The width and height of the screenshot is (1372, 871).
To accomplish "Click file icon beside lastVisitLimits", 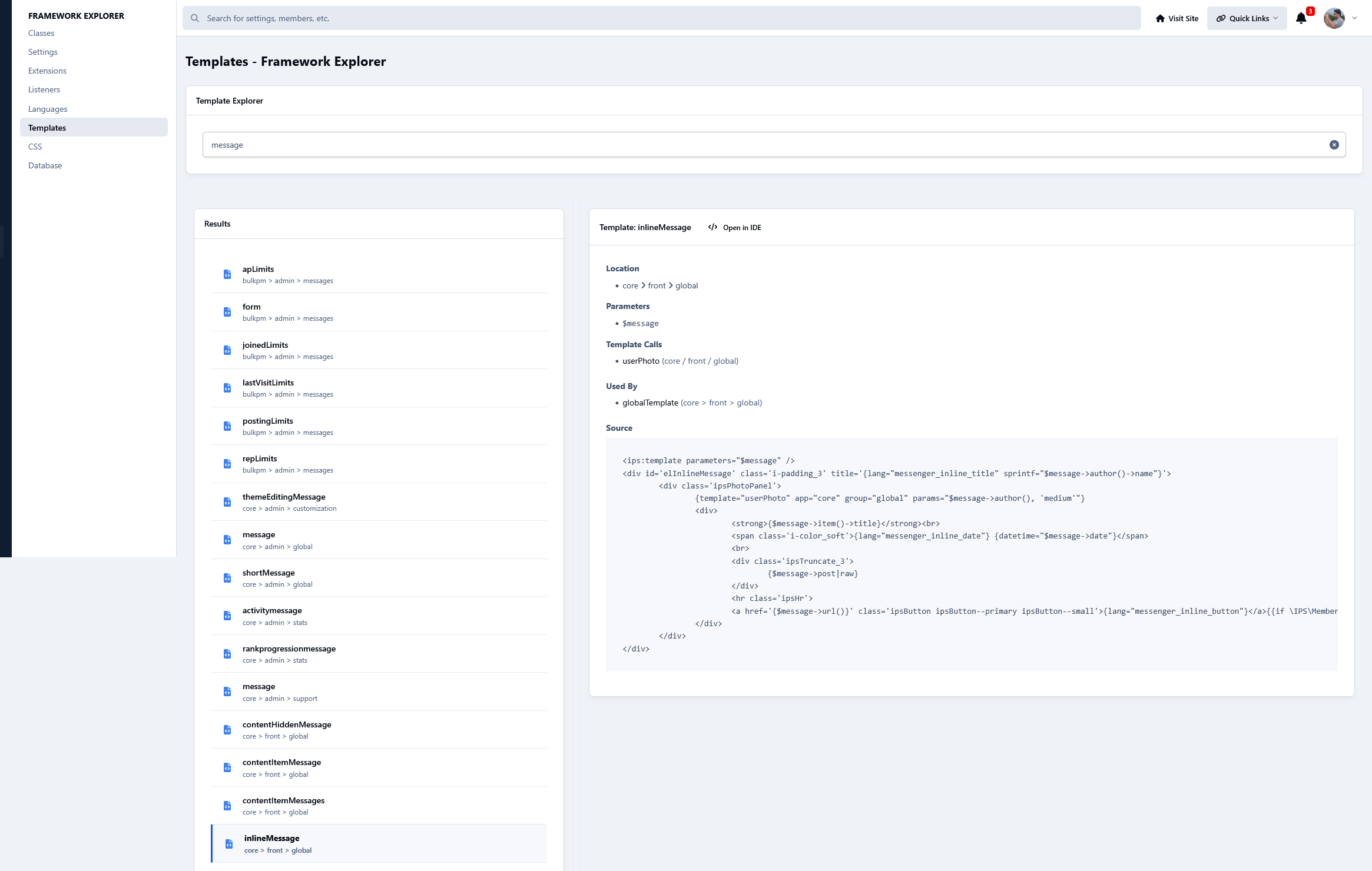I will tap(227, 388).
